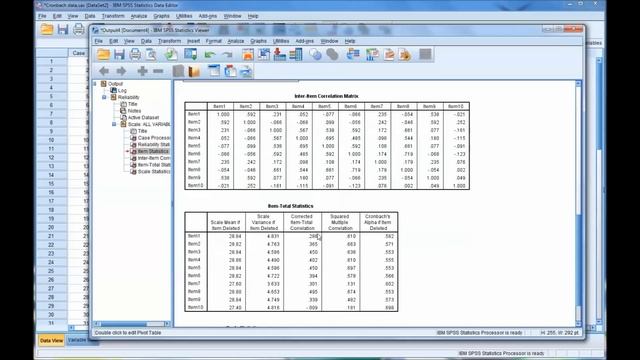Click Save icon in Viewer toolbar
Viewport: 640px width, 360px height.
click(119, 54)
